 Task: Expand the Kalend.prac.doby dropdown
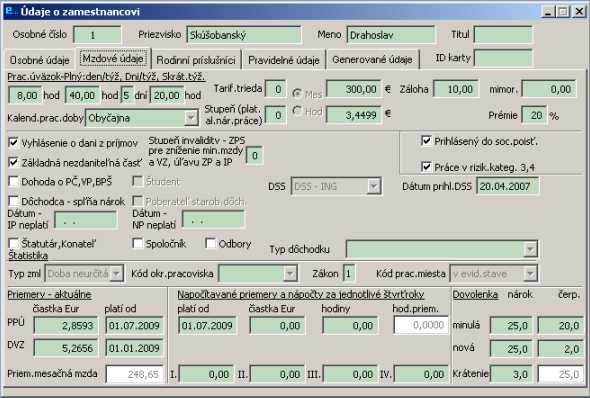tap(191, 118)
